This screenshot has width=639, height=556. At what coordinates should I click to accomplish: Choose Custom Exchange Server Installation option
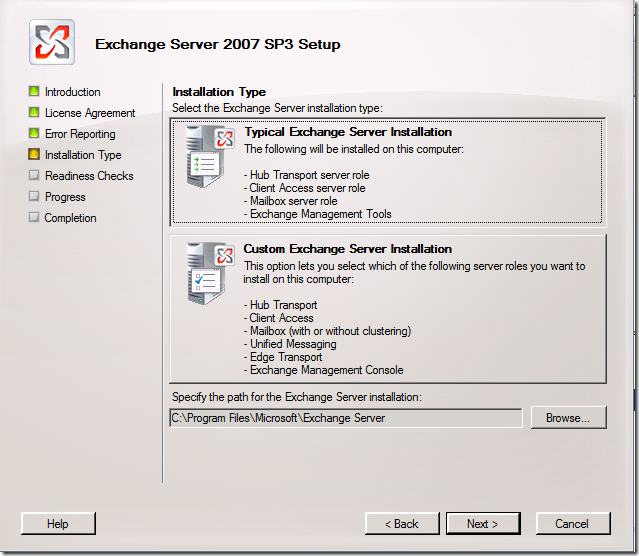(388, 309)
